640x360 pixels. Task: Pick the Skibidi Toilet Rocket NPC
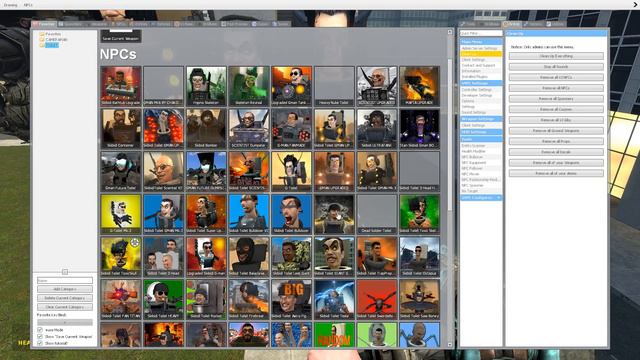coord(206,299)
